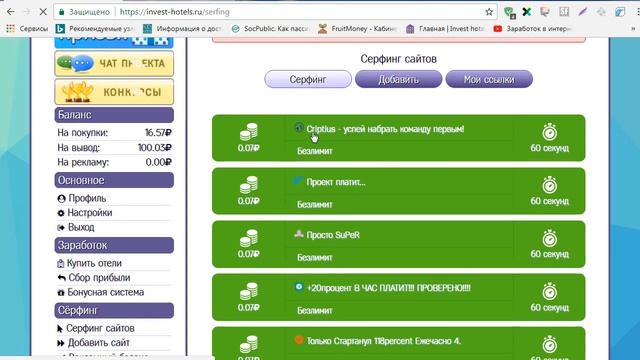Open the Рекомендуемые bookmark
Viewport: 640px width, 360px height.
pos(95,29)
